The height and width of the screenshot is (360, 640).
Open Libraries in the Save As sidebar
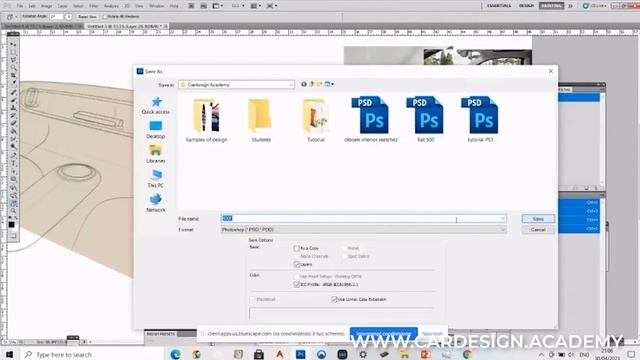click(x=156, y=154)
